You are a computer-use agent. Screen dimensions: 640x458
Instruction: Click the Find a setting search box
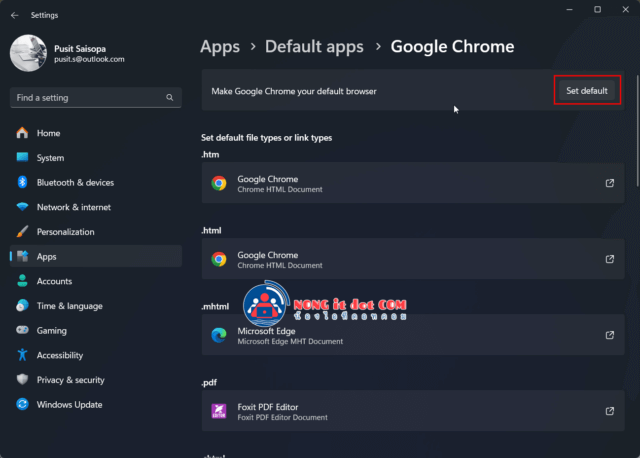(x=96, y=98)
